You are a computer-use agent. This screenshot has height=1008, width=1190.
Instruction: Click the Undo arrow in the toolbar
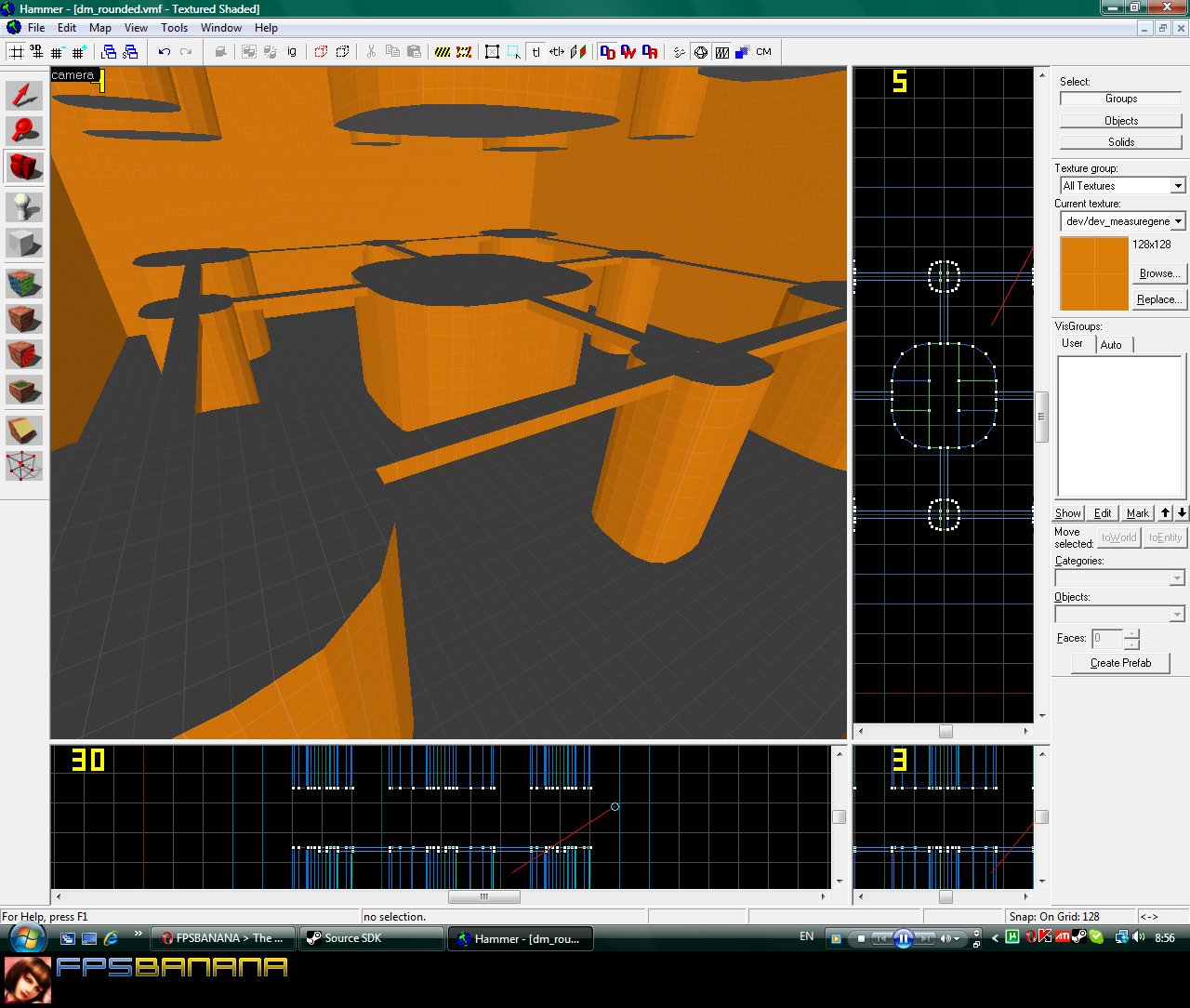pyautogui.click(x=165, y=52)
